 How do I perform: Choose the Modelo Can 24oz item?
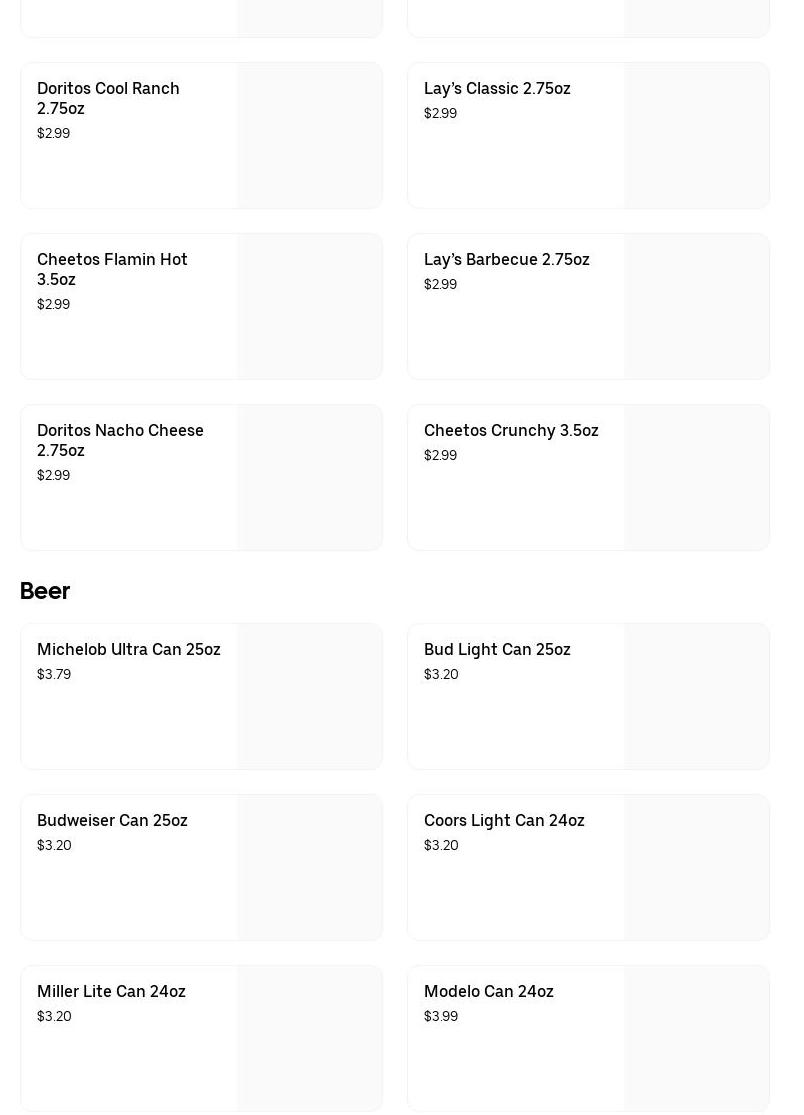[x=488, y=992]
